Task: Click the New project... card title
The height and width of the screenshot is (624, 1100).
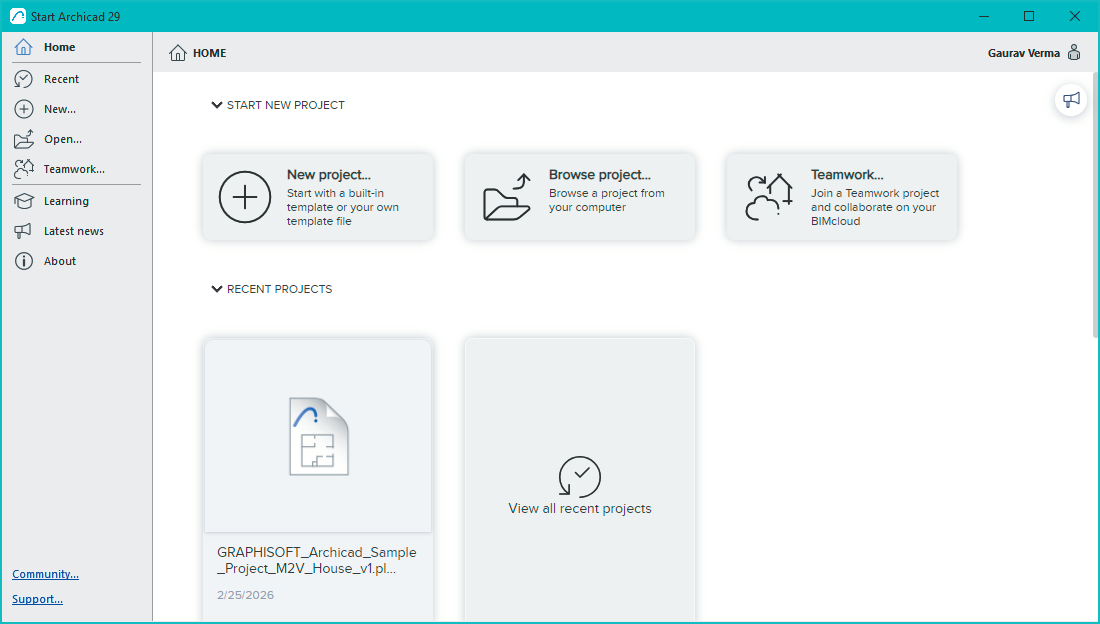Action: [x=328, y=175]
